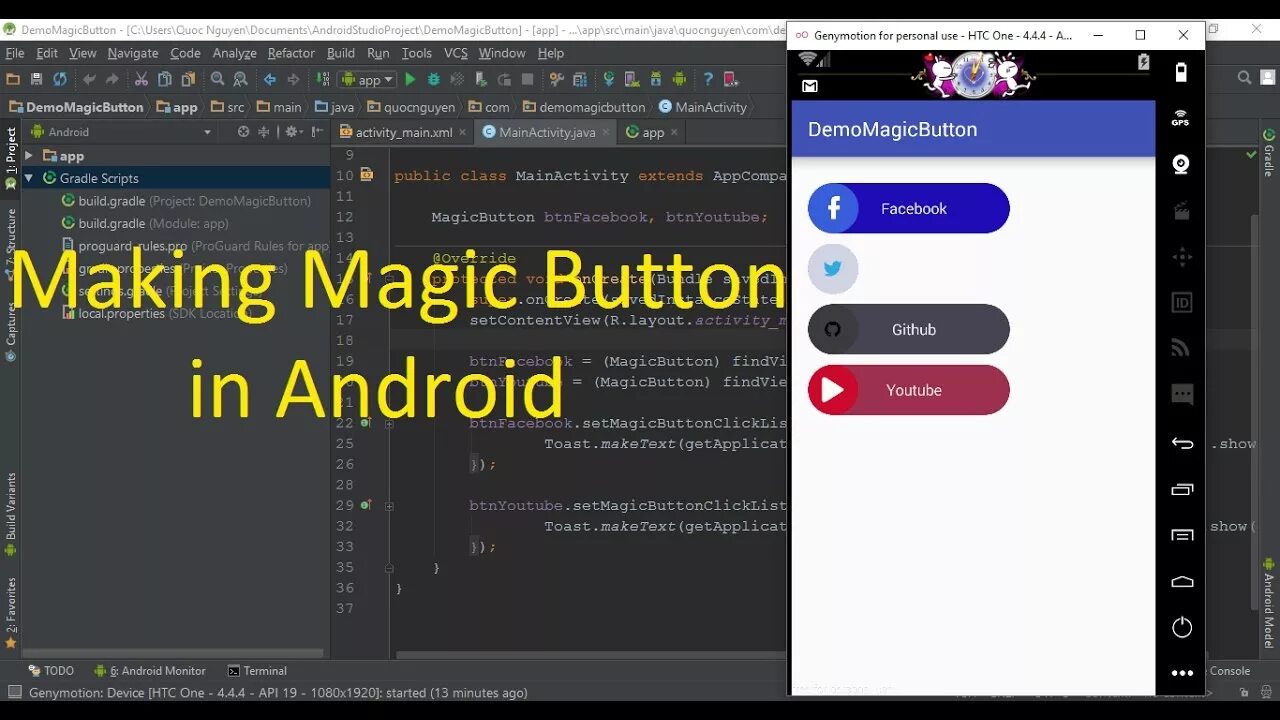Select local.properties file in tree
This screenshot has height=720, width=1280.
[x=121, y=313]
